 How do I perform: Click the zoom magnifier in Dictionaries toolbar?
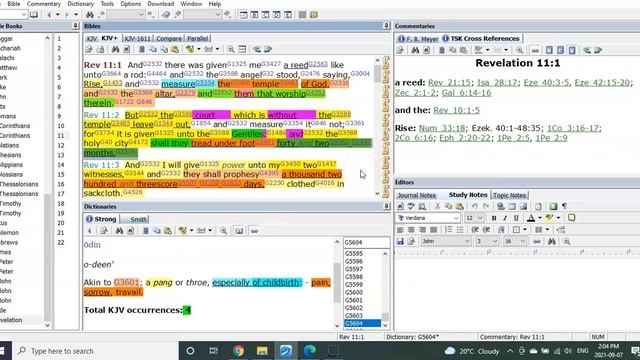pos(223,231)
